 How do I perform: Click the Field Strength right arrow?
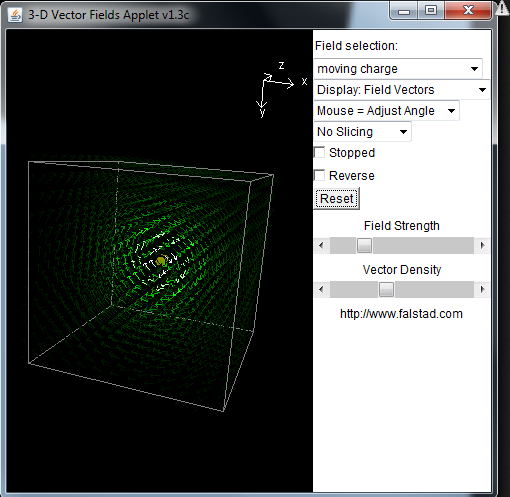(482, 246)
